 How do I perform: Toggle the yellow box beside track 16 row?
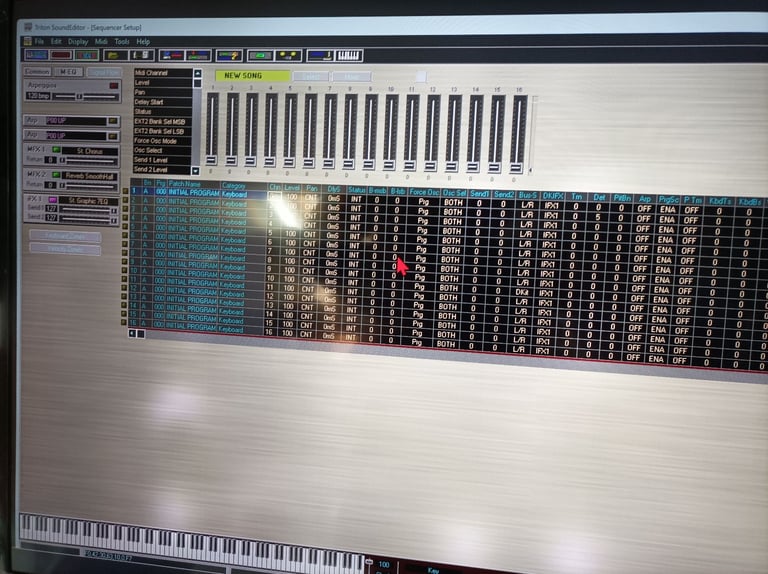tap(123, 322)
